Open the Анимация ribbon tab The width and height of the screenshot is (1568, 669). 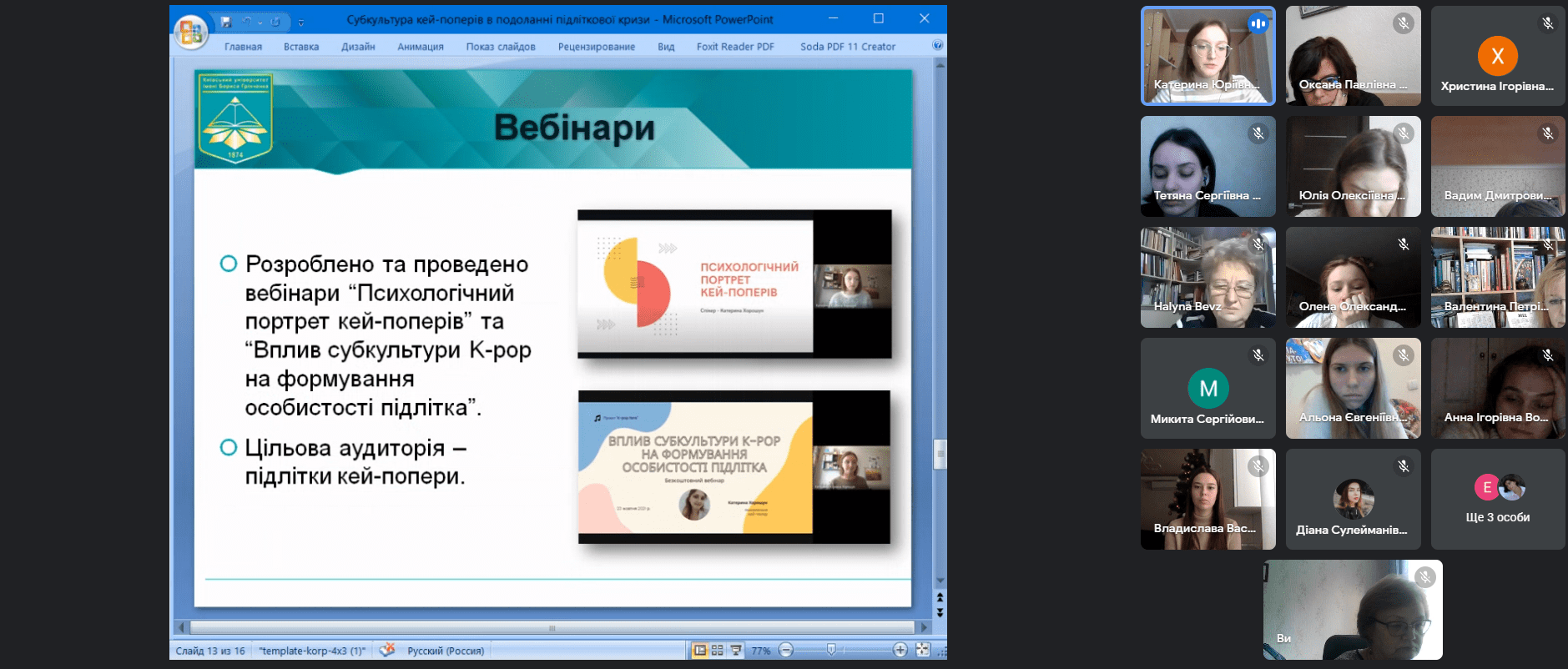pyautogui.click(x=420, y=47)
